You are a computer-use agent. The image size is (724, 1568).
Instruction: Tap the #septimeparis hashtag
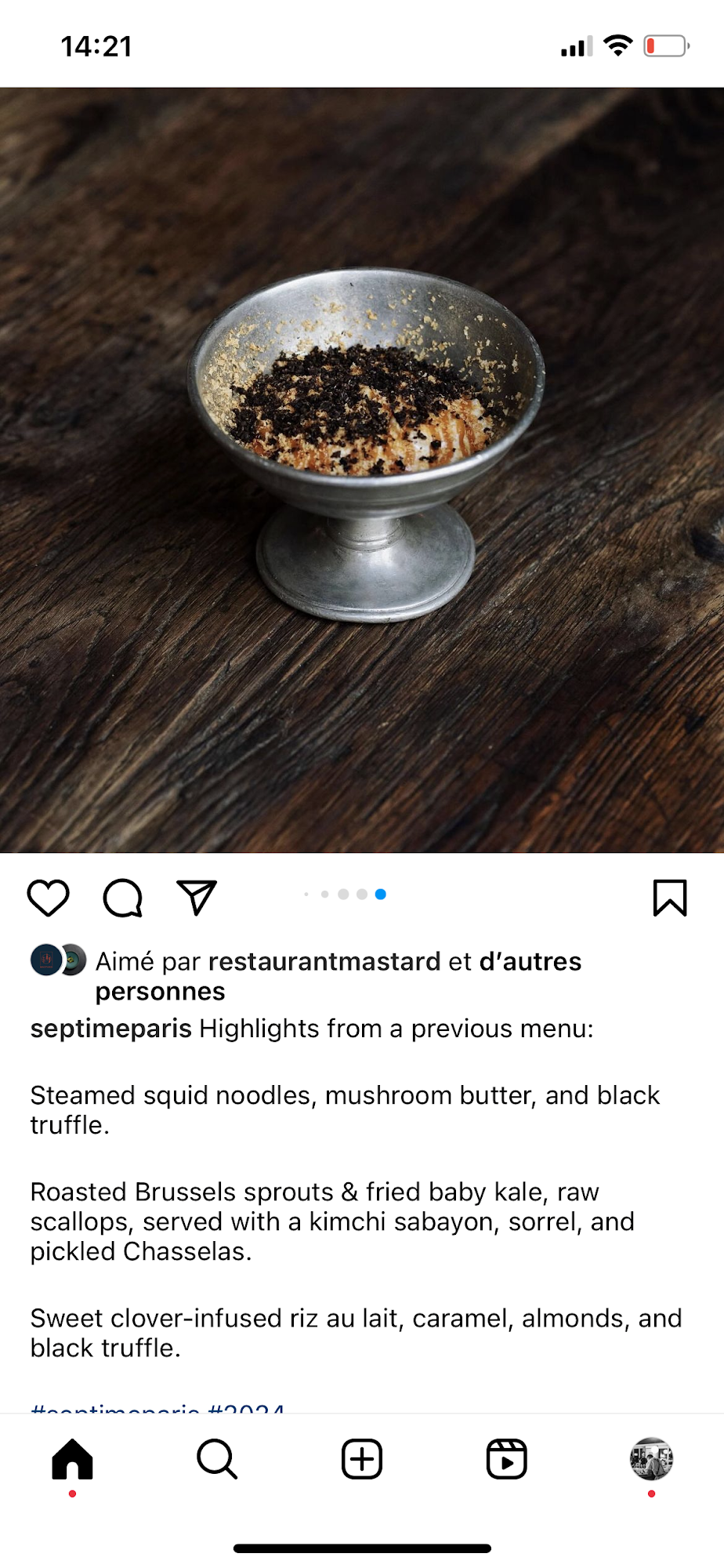point(115,1408)
